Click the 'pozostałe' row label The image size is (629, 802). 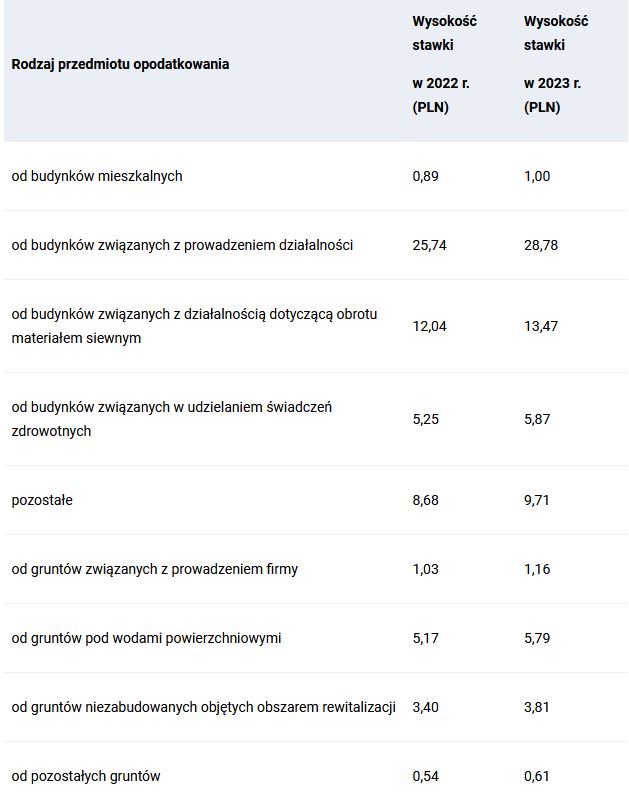pyautogui.click(x=42, y=500)
